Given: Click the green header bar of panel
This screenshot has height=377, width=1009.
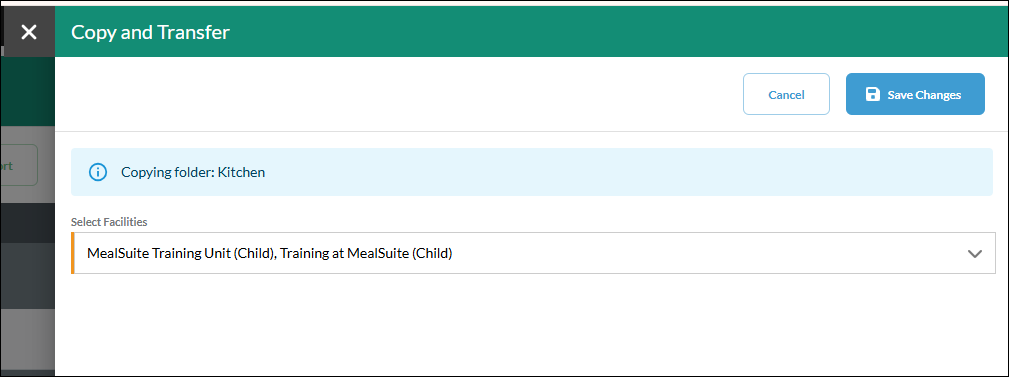Looking at the screenshot, I should (532, 32).
